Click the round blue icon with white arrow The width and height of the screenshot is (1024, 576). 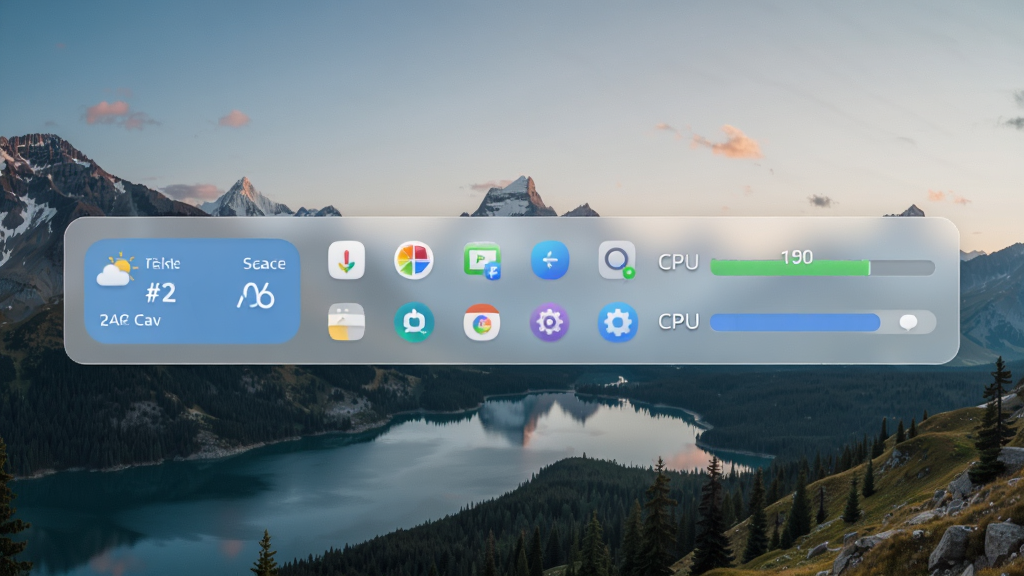point(550,260)
